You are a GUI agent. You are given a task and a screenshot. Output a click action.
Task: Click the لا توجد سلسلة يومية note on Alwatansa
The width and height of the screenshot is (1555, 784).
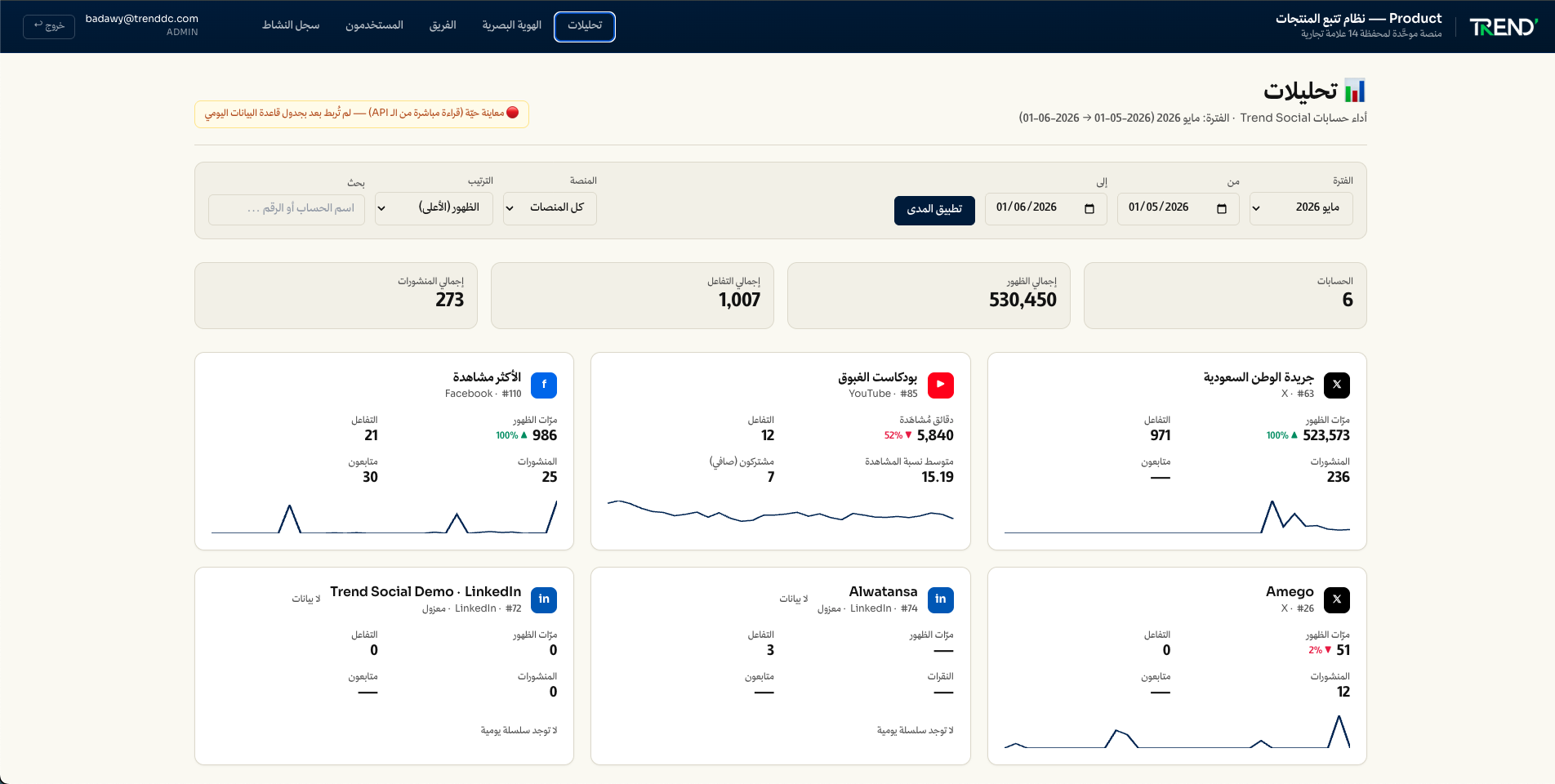click(x=915, y=730)
